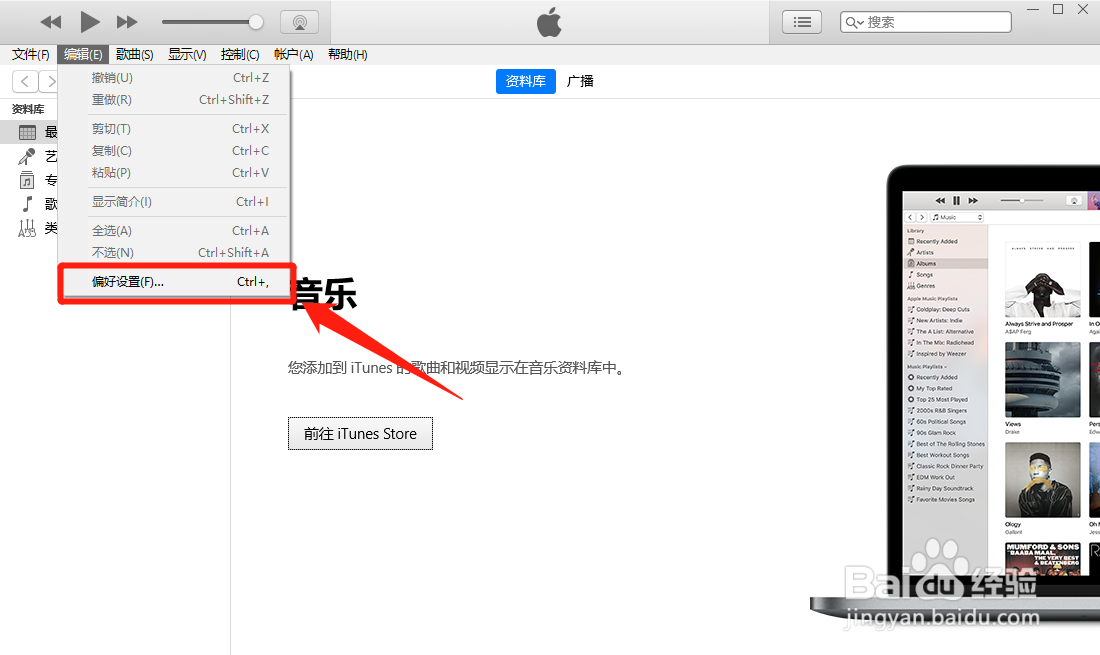Go back using the left navigation chevron
This screenshot has height=655, width=1100.
click(24, 81)
